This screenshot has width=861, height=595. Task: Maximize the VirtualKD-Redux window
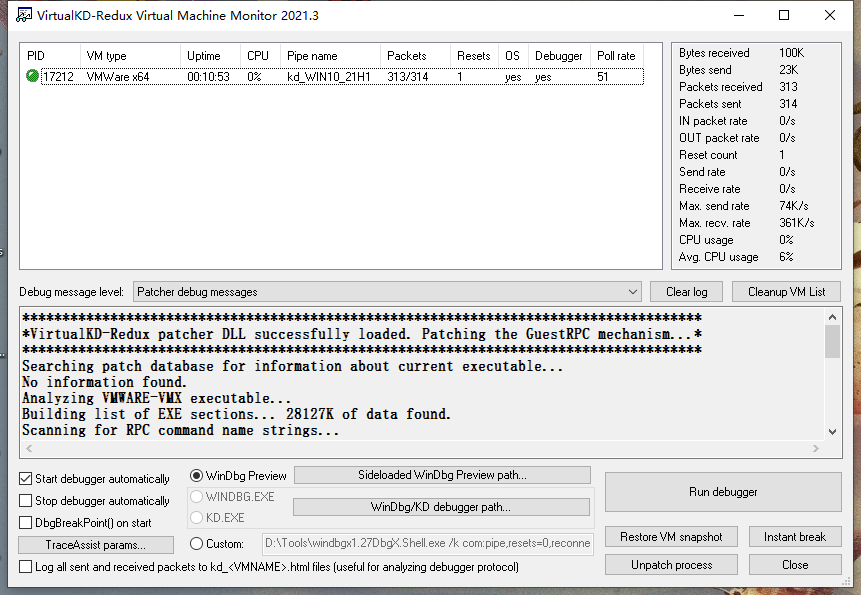[784, 15]
